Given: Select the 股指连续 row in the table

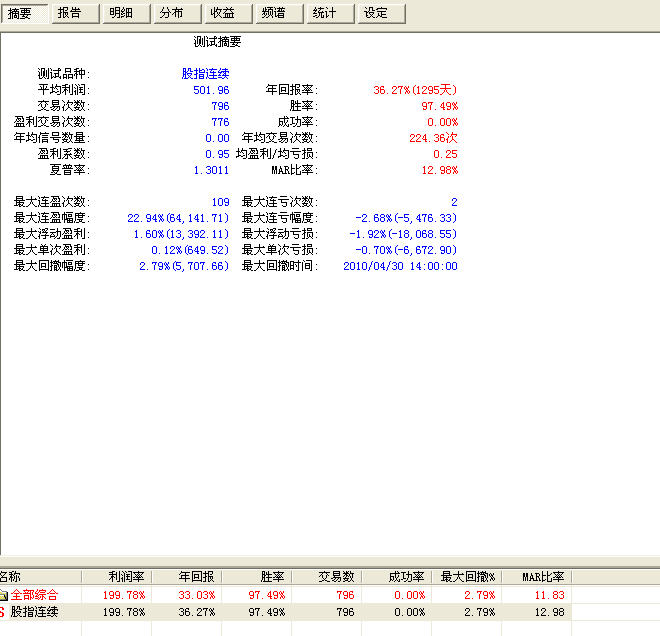Looking at the screenshot, I should [285, 612].
